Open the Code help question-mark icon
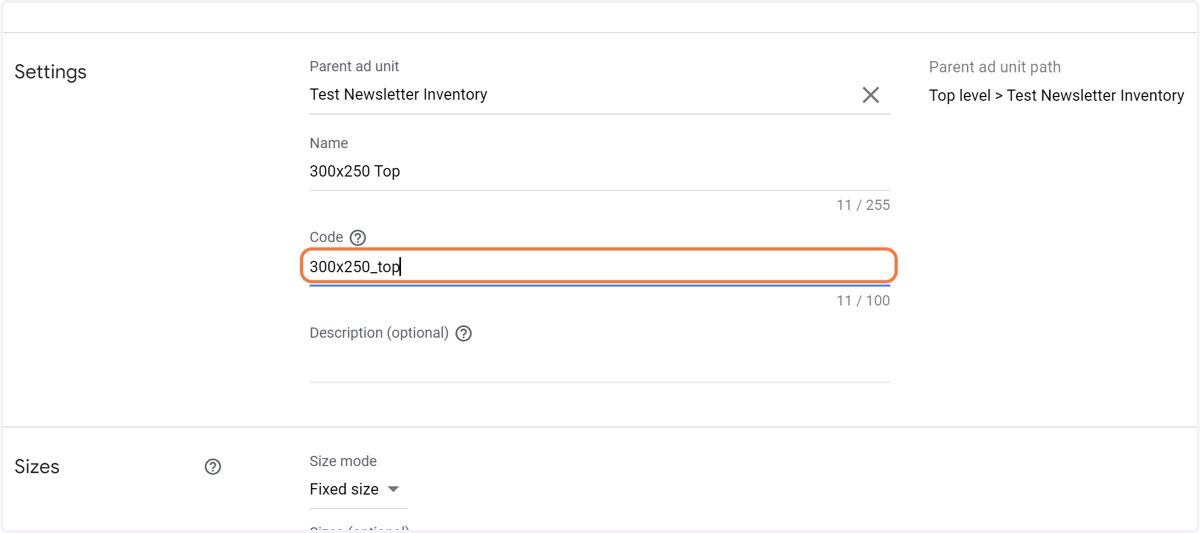Image resolution: width=1200 pixels, height=533 pixels. [x=358, y=238]
